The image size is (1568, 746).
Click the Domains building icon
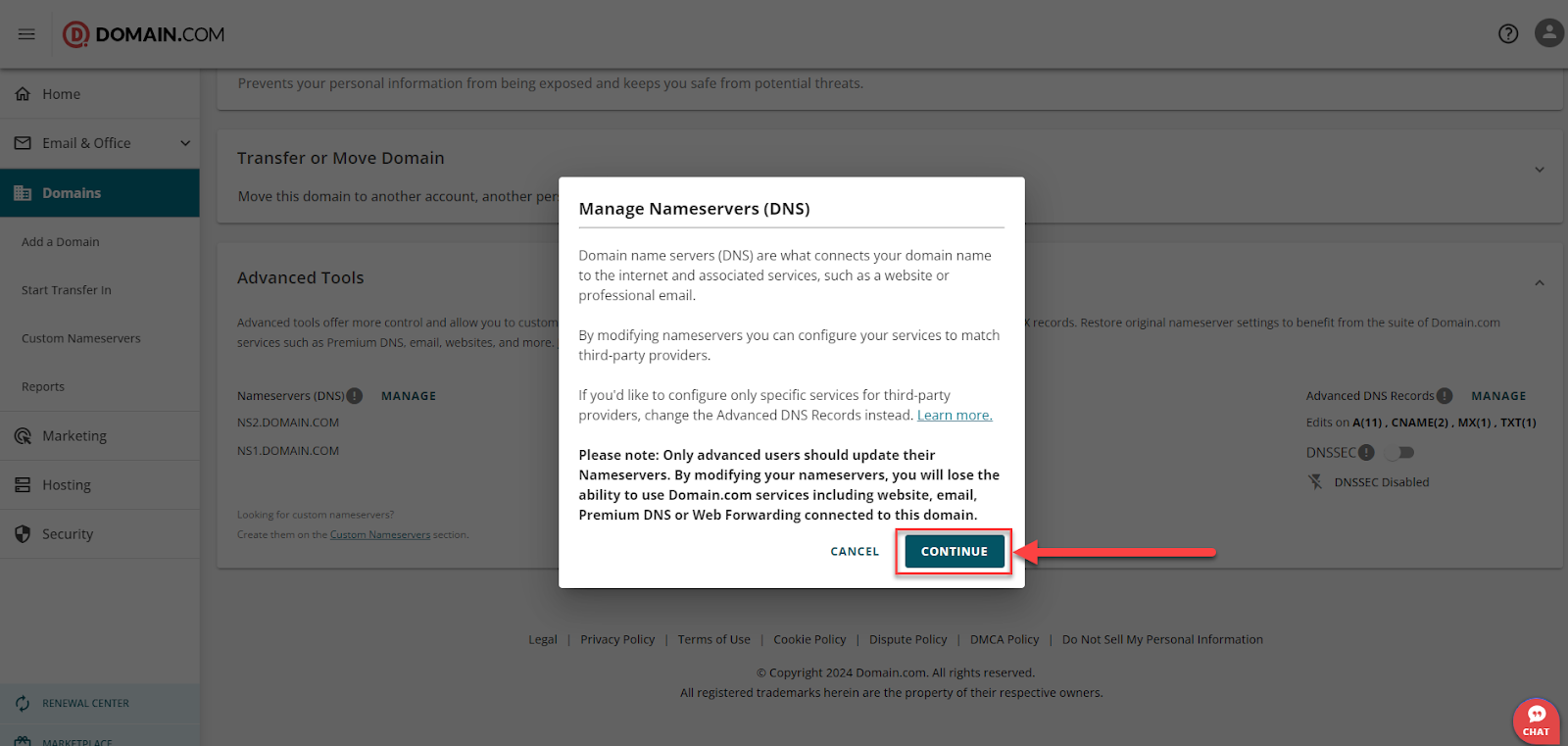23,193
